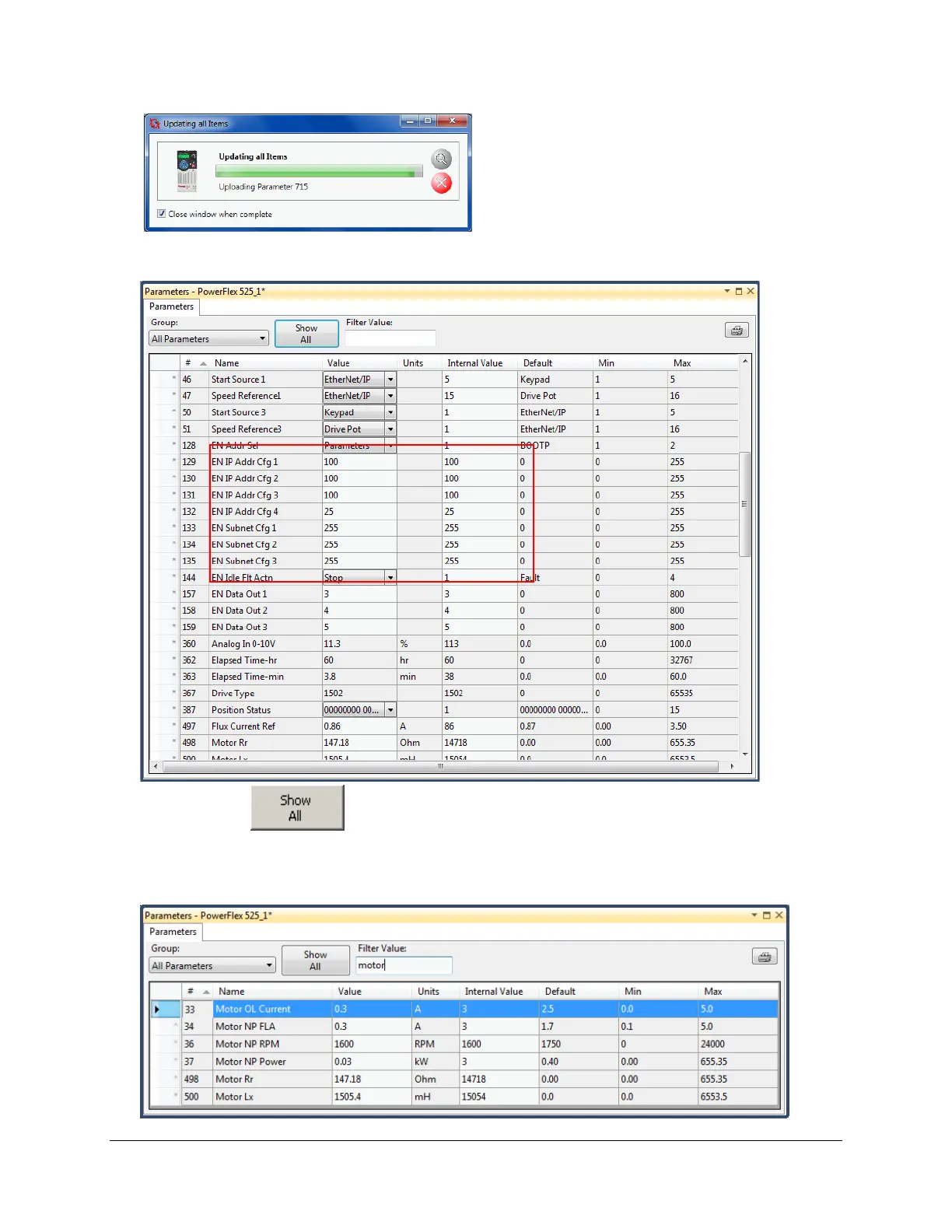The image size is (952, 1232).
Task: Click horizontal scroll left arrow in upper table
Action: pos(156,766)
